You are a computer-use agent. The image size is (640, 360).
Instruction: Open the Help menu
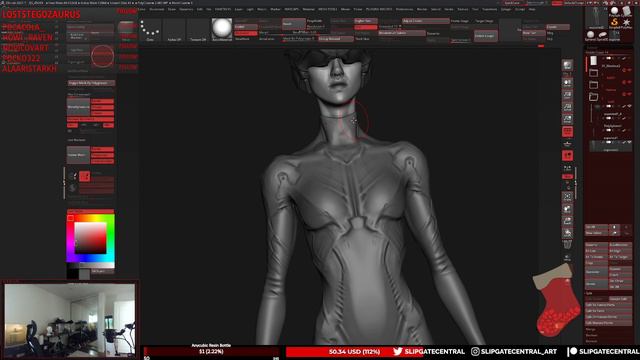tap(532, 9)
